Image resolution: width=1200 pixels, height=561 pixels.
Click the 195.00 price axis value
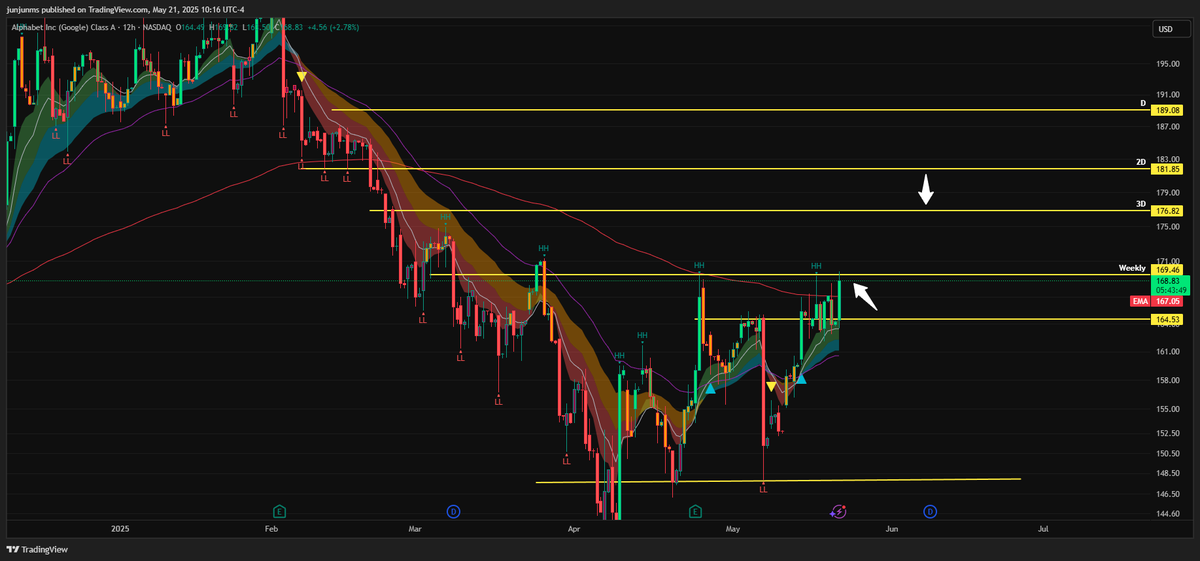1167,64
